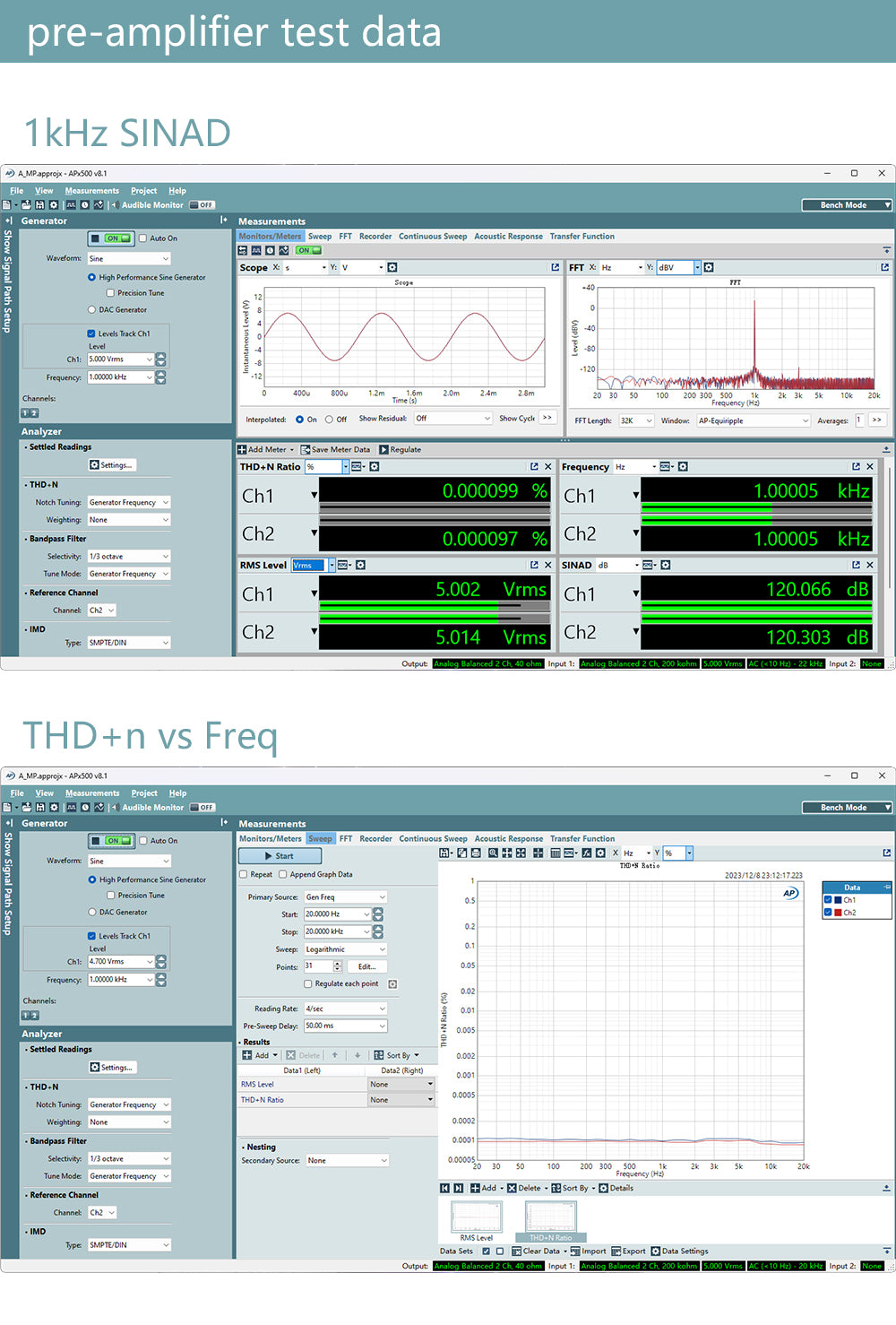The height and width of the screenshot is (1325, 896).
Task: Click the Edit... button beside Points
Action: coord(367,966)
